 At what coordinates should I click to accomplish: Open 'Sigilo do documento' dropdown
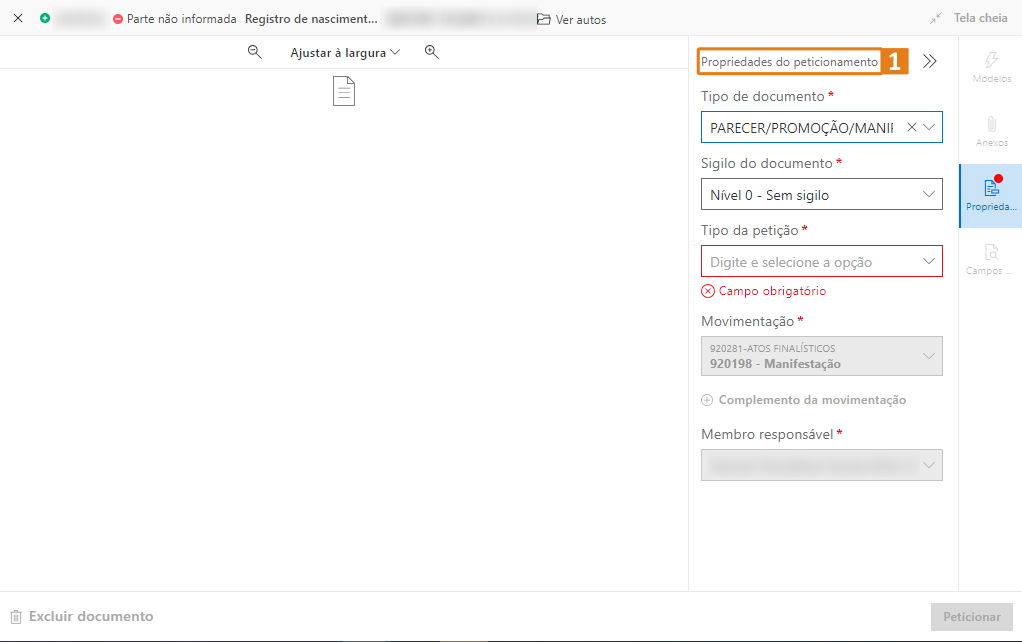(821, 194)
